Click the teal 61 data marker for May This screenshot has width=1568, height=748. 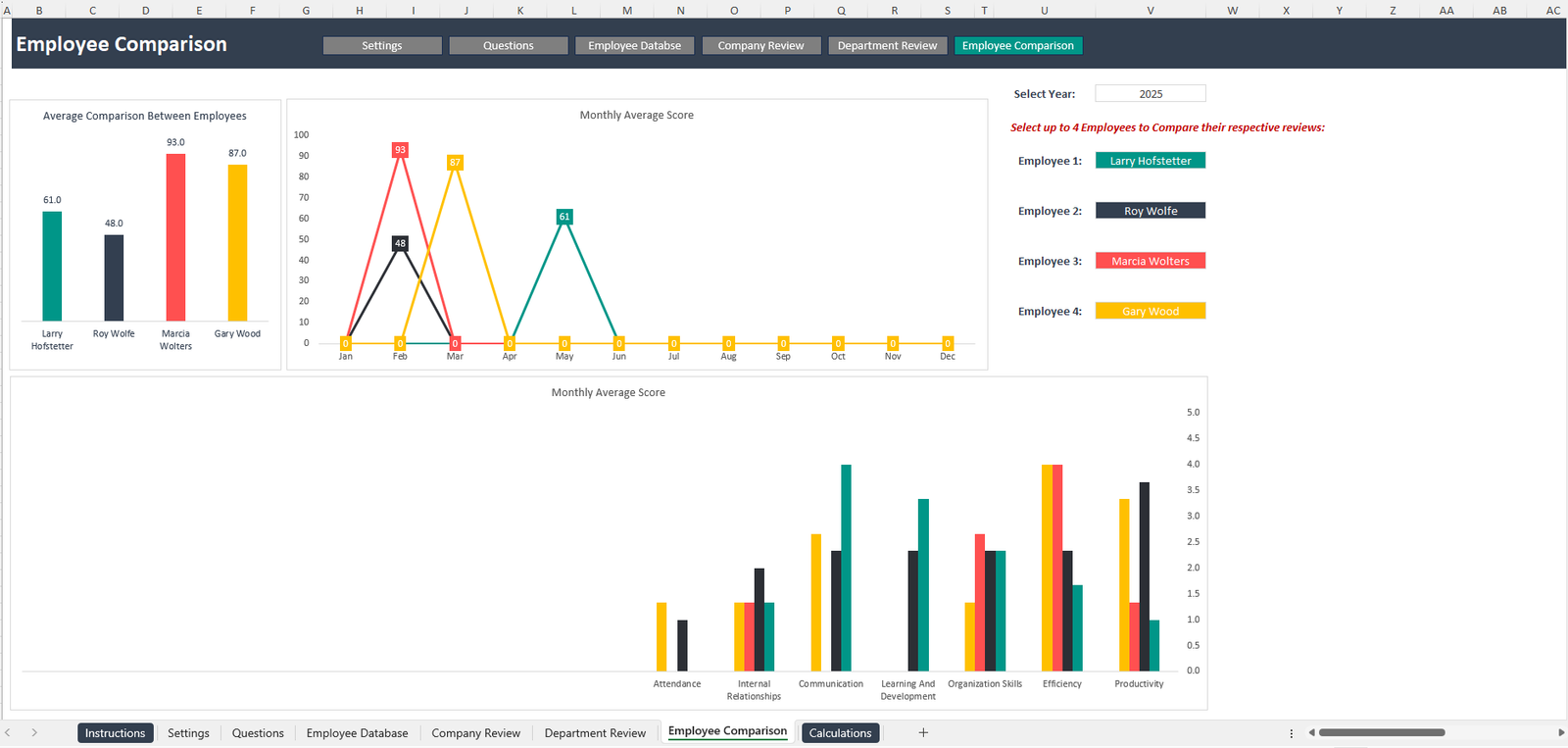564,217
